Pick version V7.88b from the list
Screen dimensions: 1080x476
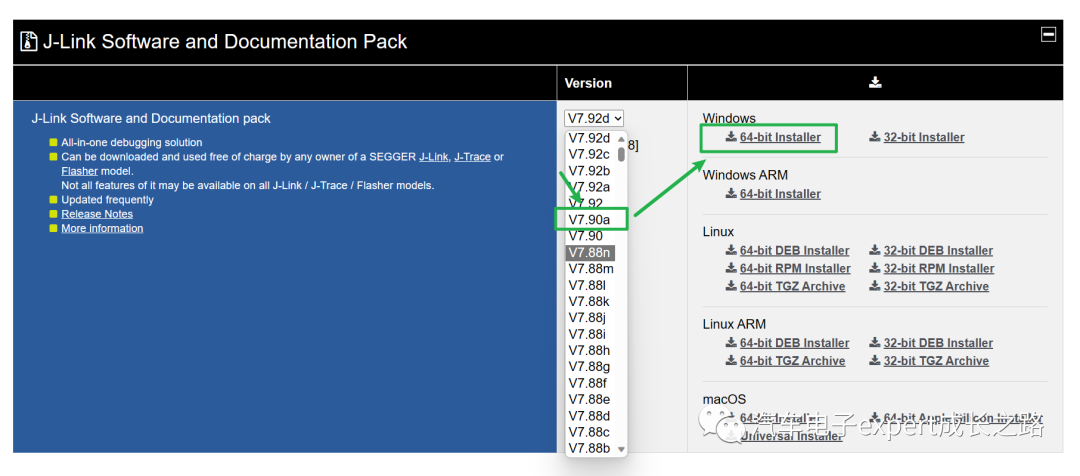coord(590,449)
